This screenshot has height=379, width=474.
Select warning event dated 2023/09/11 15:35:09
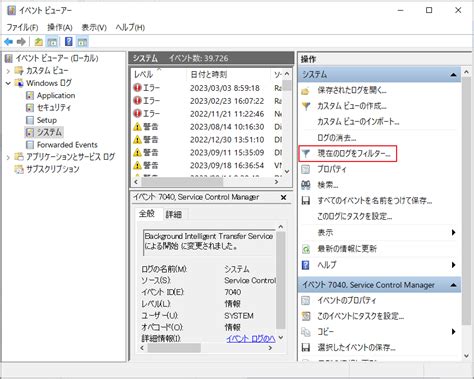[207, 153]
